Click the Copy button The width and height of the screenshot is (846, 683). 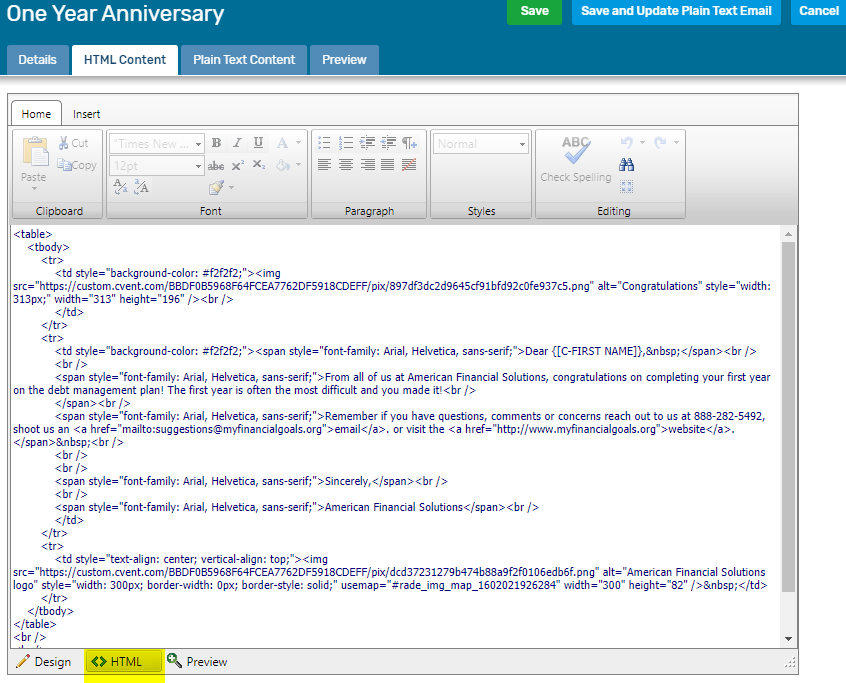pos(77,165)
